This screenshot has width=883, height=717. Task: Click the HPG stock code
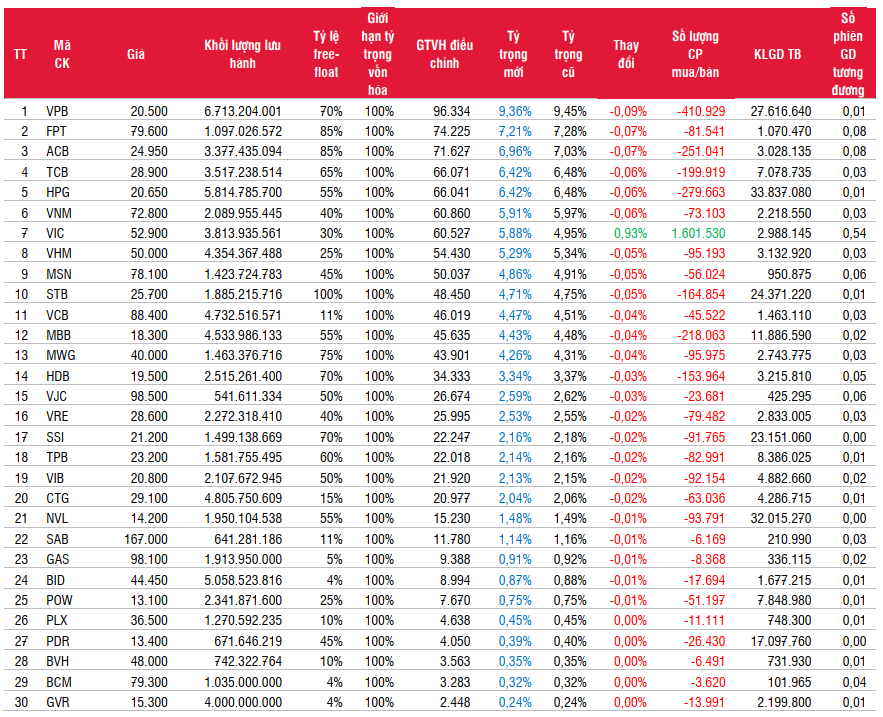[57, 193]
